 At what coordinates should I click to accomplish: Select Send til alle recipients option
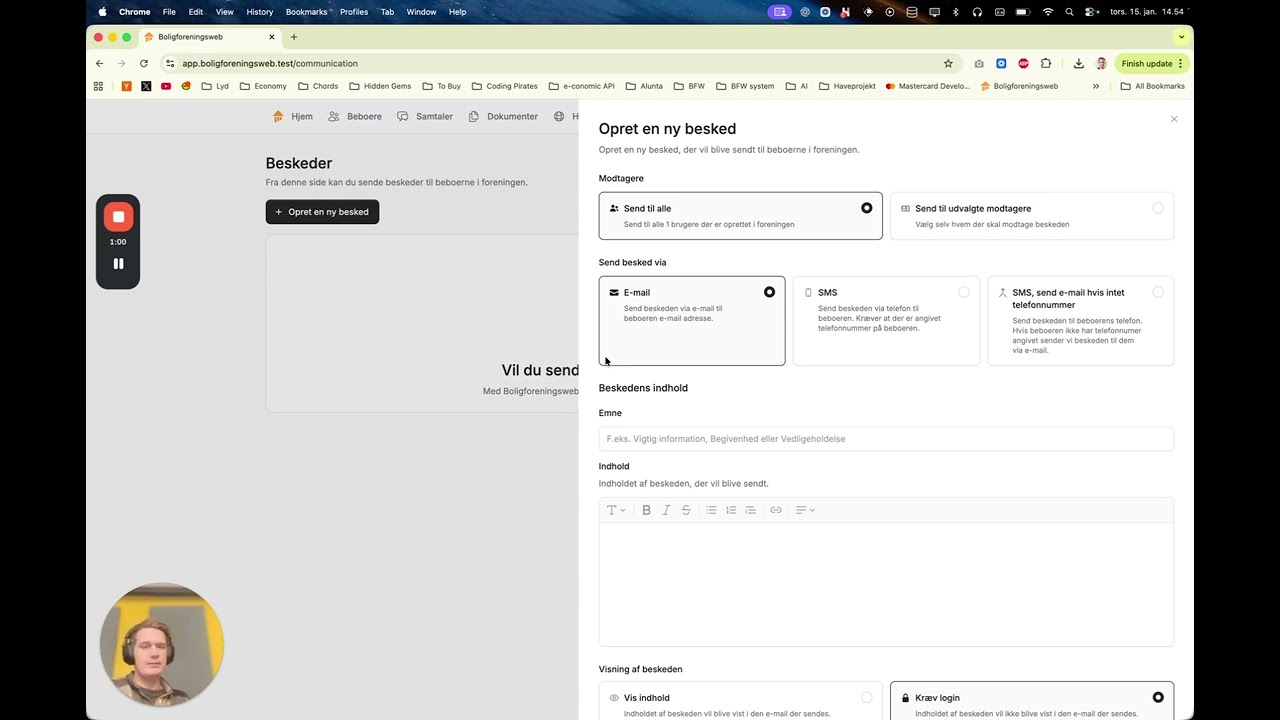[741, 216]
